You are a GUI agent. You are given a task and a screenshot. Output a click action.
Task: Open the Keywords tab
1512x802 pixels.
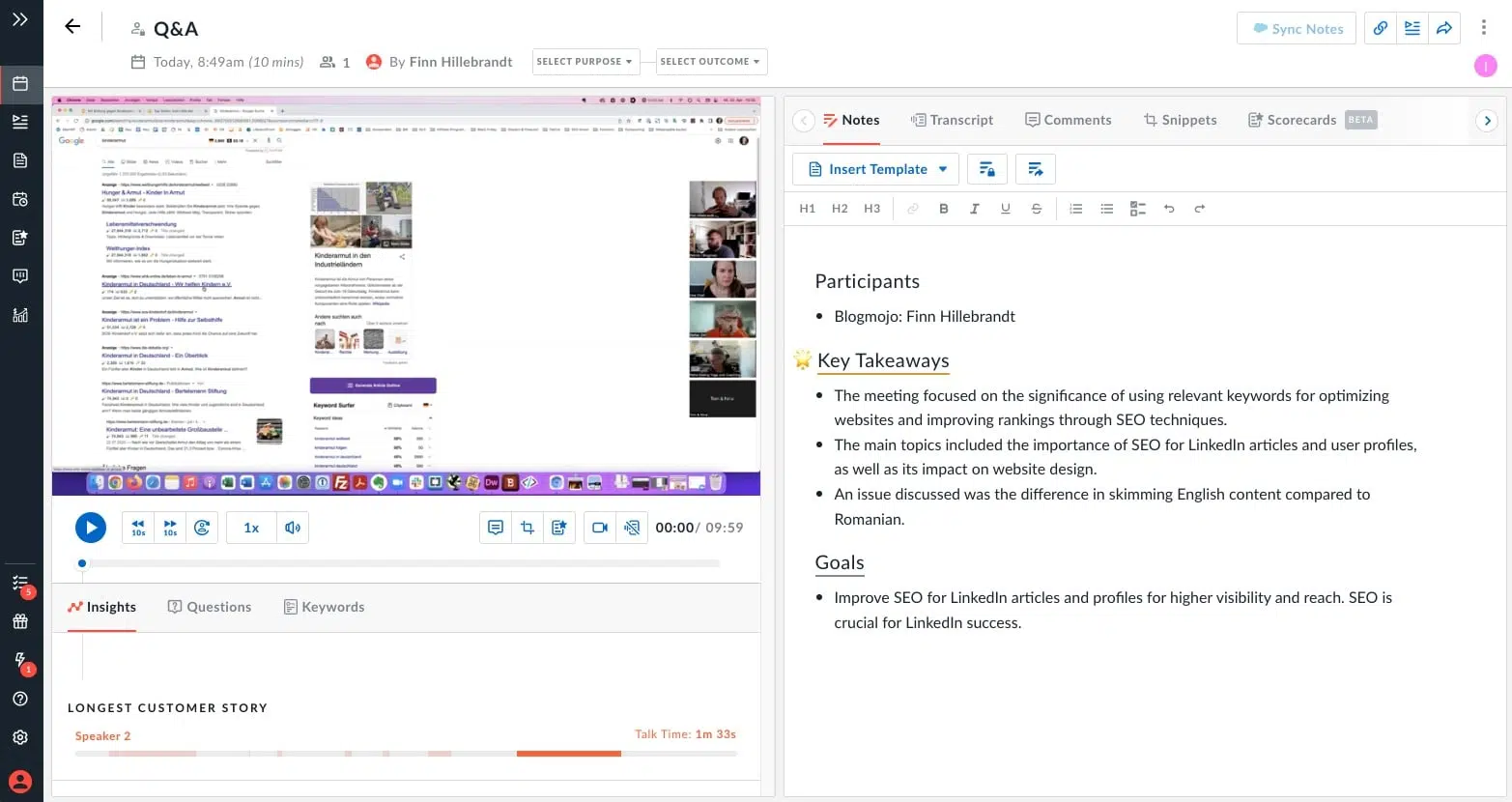(x=324, y=607)
